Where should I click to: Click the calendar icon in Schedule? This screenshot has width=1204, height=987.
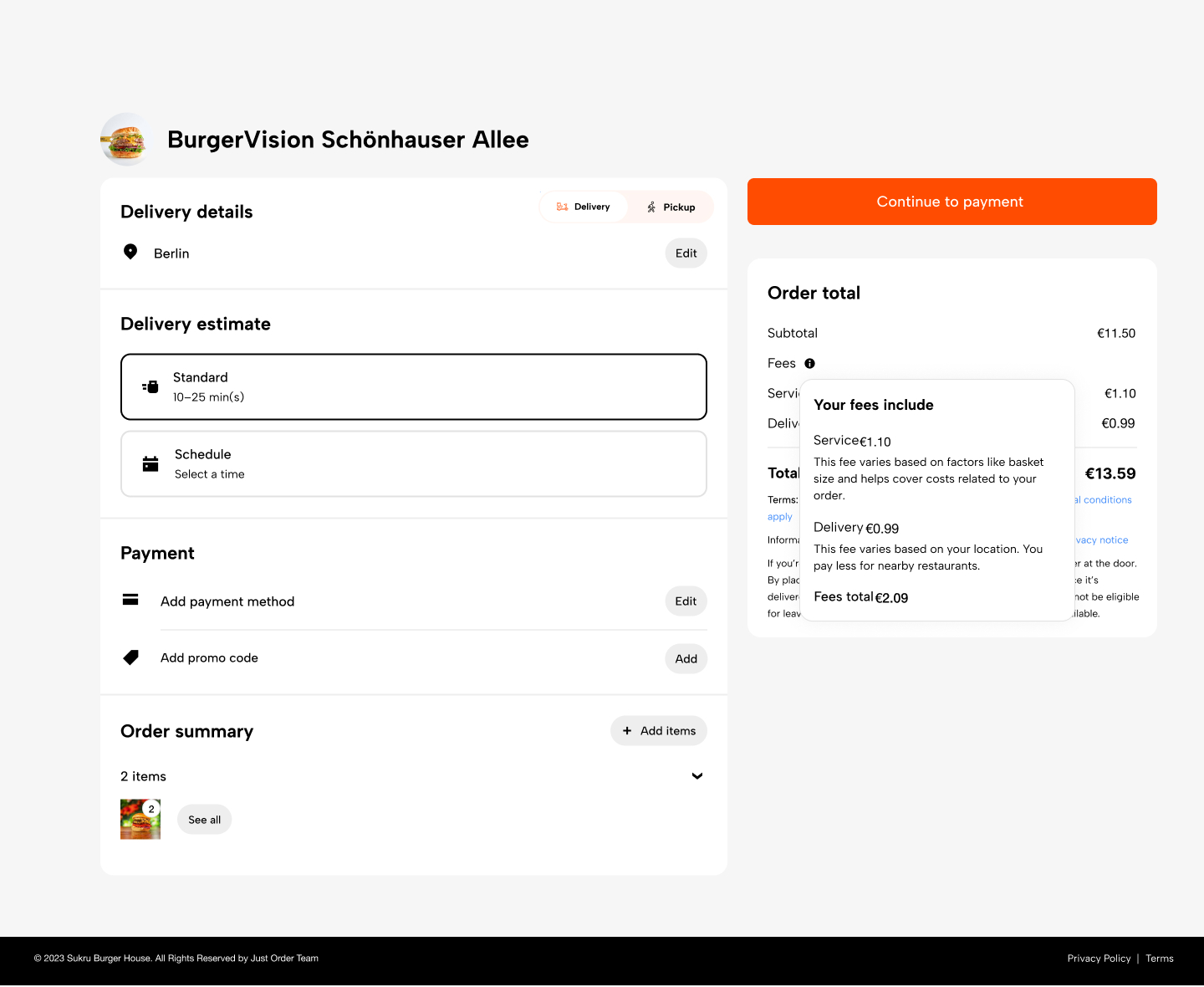pyautogui.click(x=150, y=464)
